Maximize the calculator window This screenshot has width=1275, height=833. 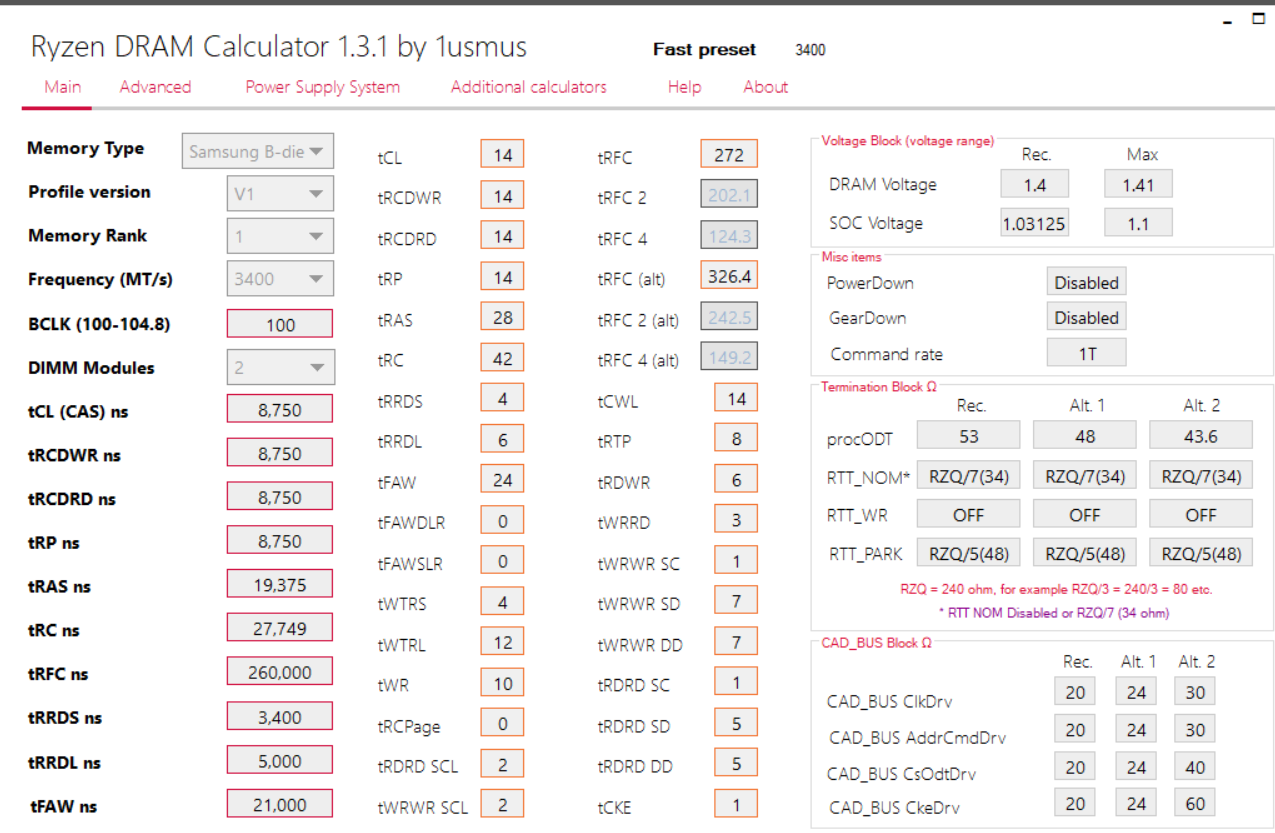tap(1259, 19)
